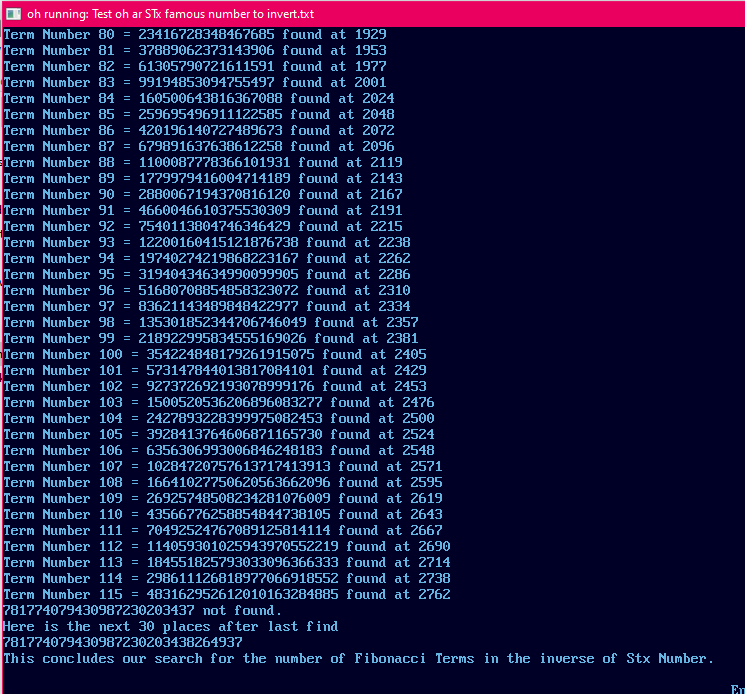This screenshot has width=745, height=694.
Task: Click the Term Number 88 line
Action: click(x=203, y=162)
